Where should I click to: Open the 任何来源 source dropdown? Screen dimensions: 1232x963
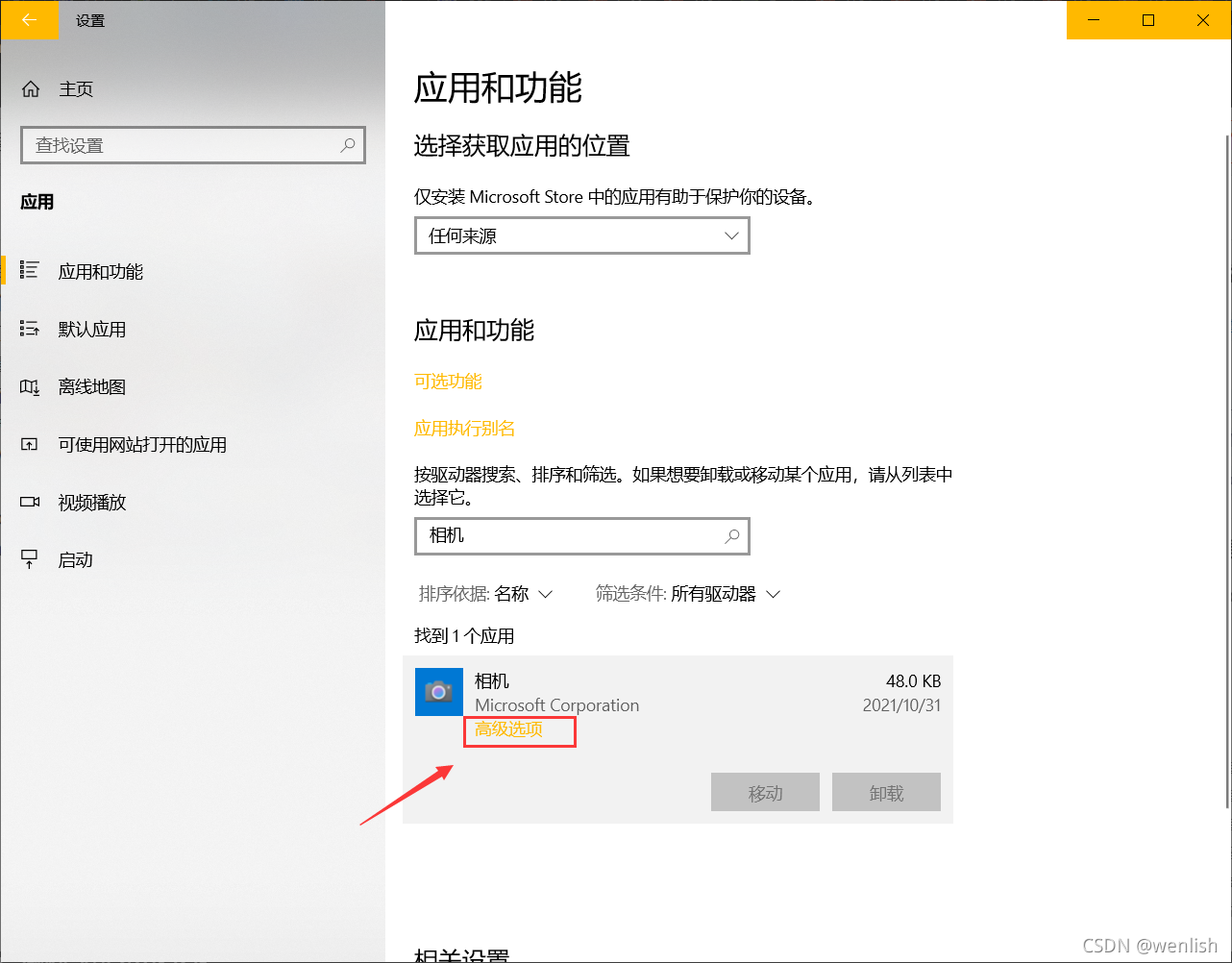pyautogui.click(x=582, y=235)
